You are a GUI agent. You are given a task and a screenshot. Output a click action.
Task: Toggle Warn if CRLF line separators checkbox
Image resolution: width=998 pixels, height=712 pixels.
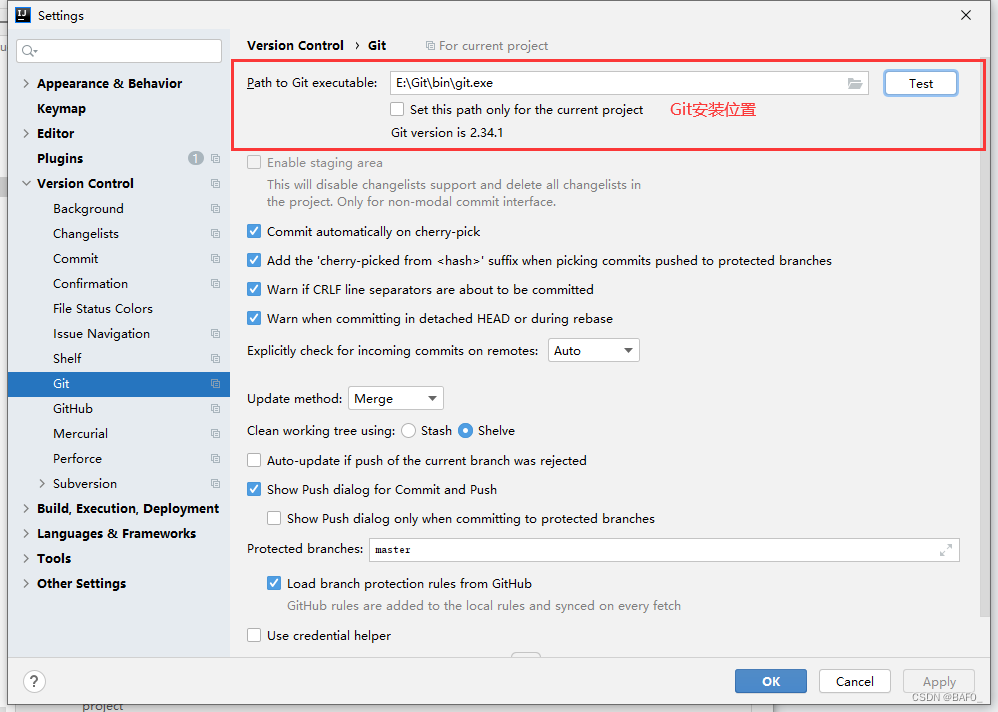click(254, 289)
